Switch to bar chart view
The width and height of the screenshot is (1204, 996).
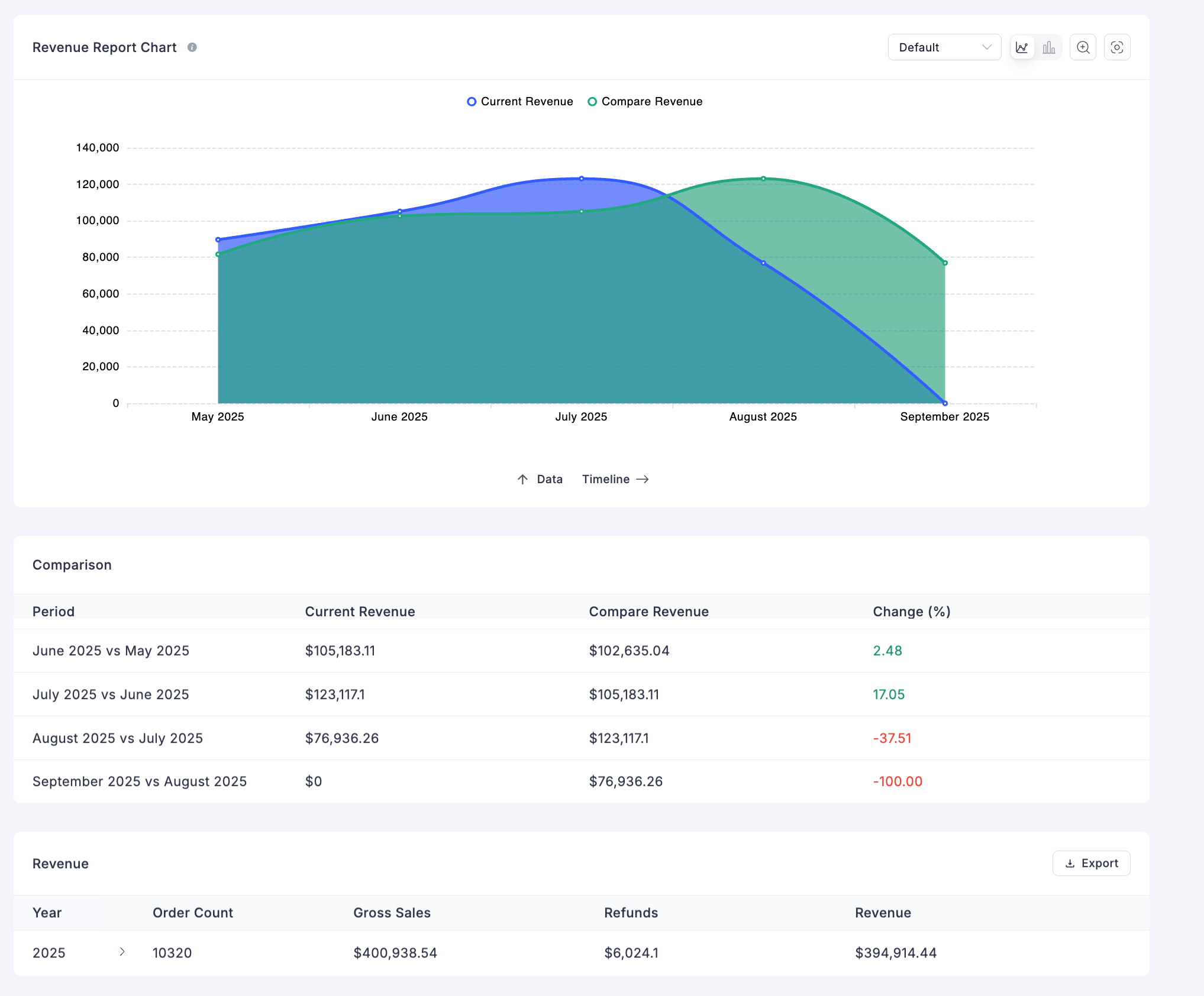pyautogui.click(x=1049, y=47)
